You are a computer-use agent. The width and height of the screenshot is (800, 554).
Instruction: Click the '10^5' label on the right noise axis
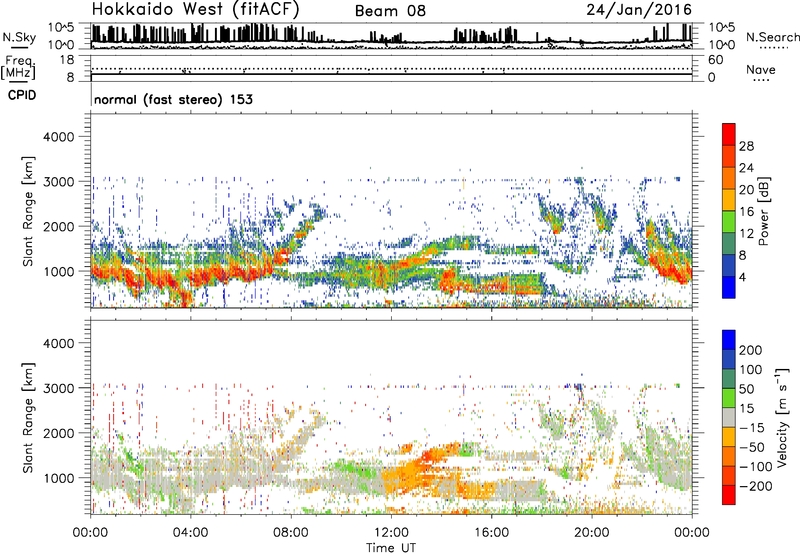coord(721,27)
